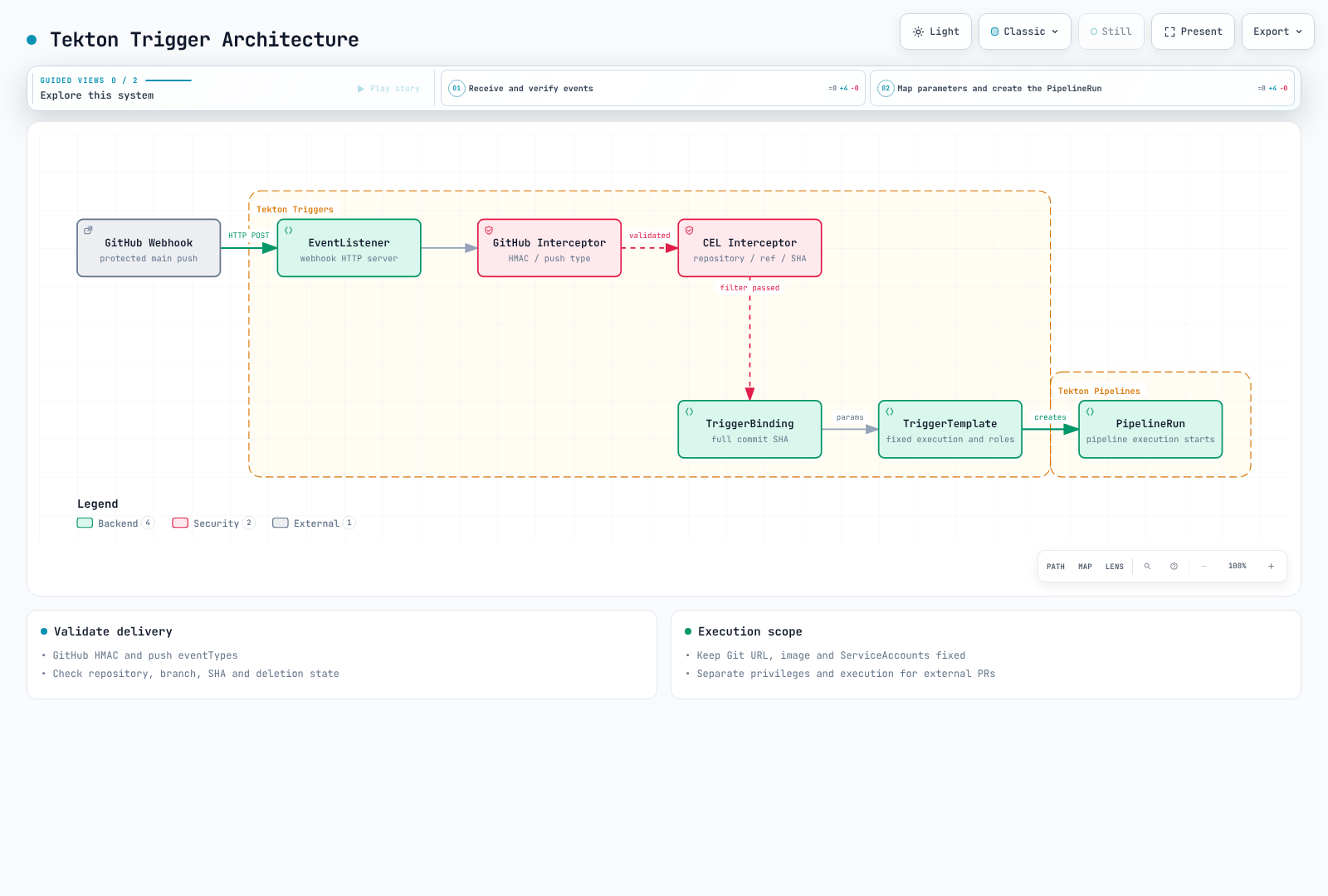Screen dimensions: 1328x896
Task: Click the "Validate delivery" card heading
Action: coord(113,631)
